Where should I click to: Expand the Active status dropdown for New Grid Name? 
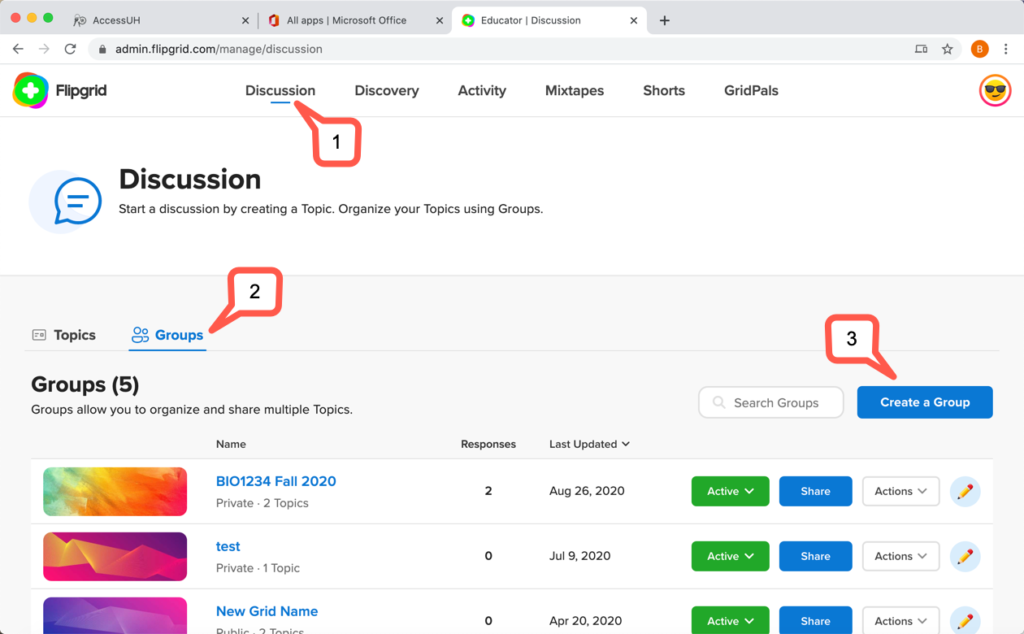pyautogui.click(x=730, y=620)
